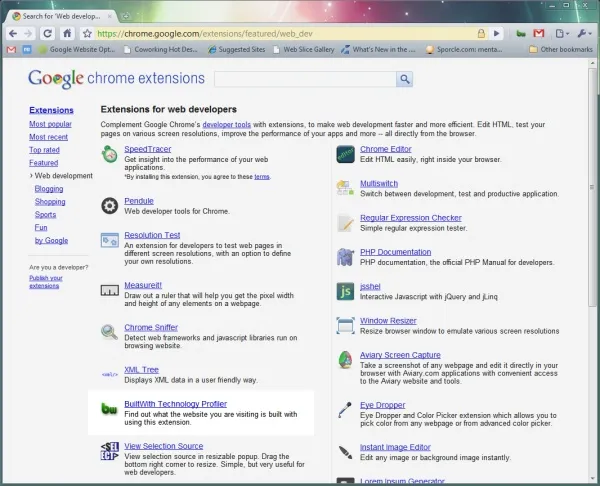Open the blue bookmark icon next to Gmail
The height and width of the screenshot is (486, 600).
click(x=27, y=49)
